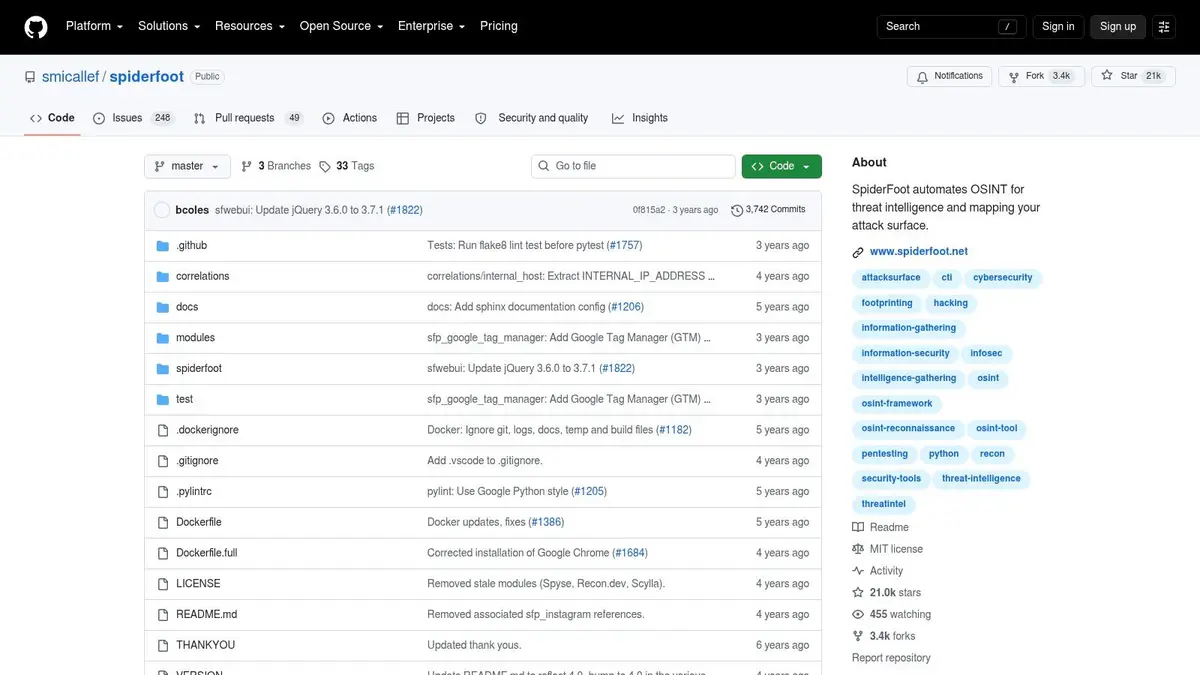Open the Actions tab

coord(349,118)
